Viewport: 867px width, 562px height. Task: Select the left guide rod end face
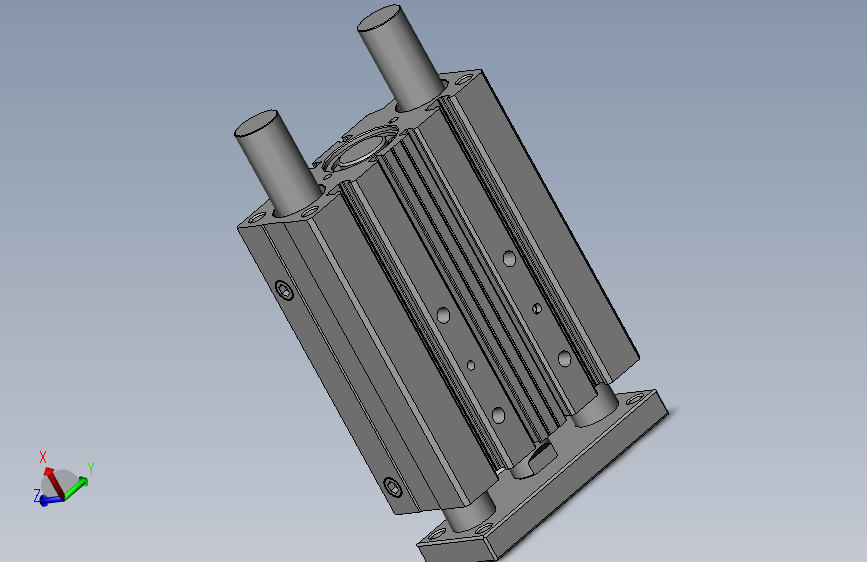click(x=256, y=123)
